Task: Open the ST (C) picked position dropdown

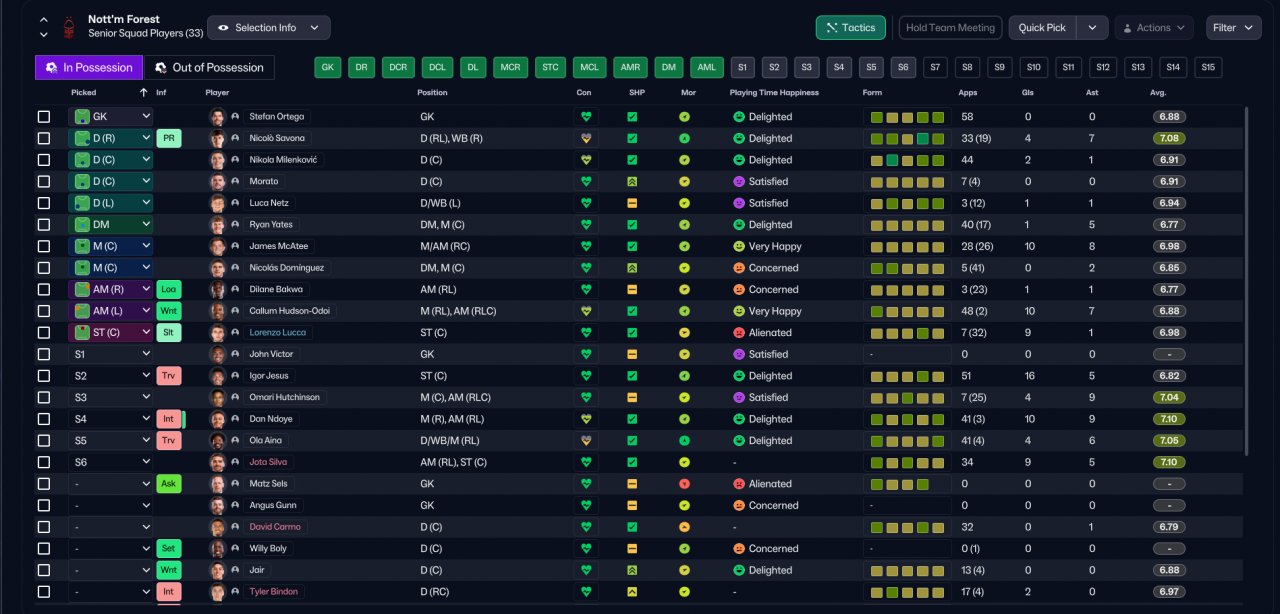Action: coord(110,333)
